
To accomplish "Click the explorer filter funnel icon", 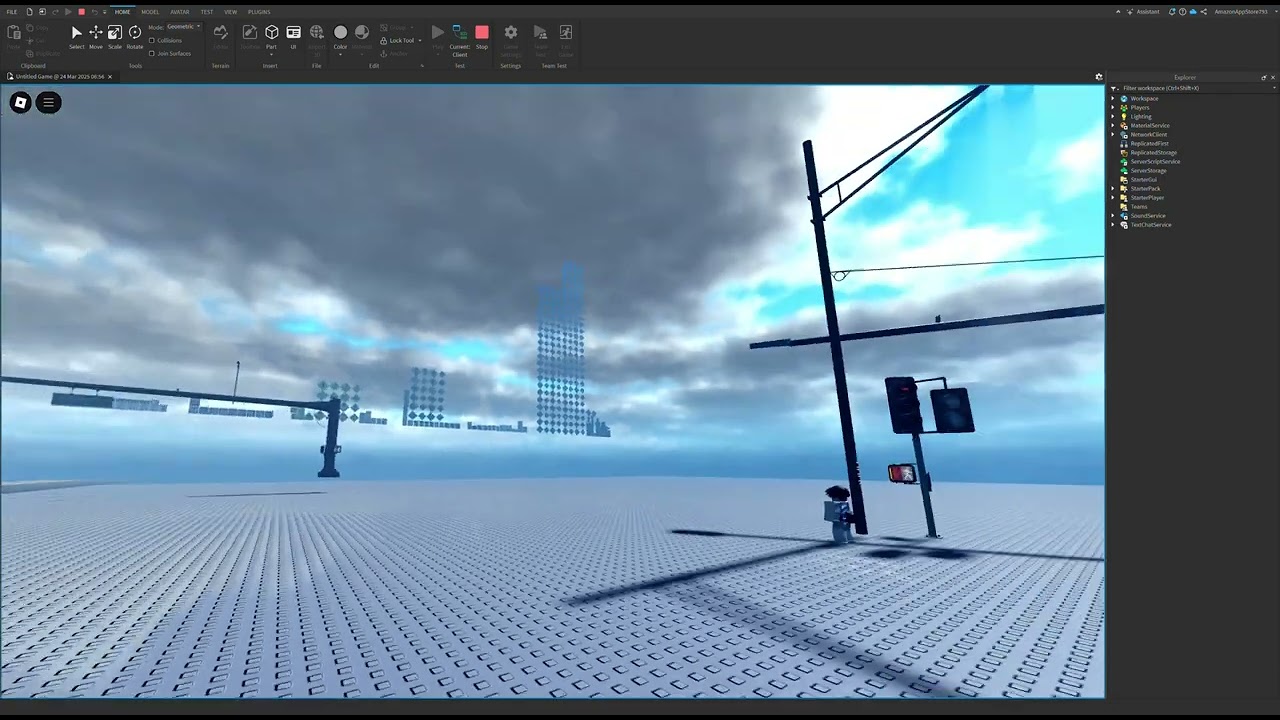I will pyautogui.click(x=1114, y=88).
